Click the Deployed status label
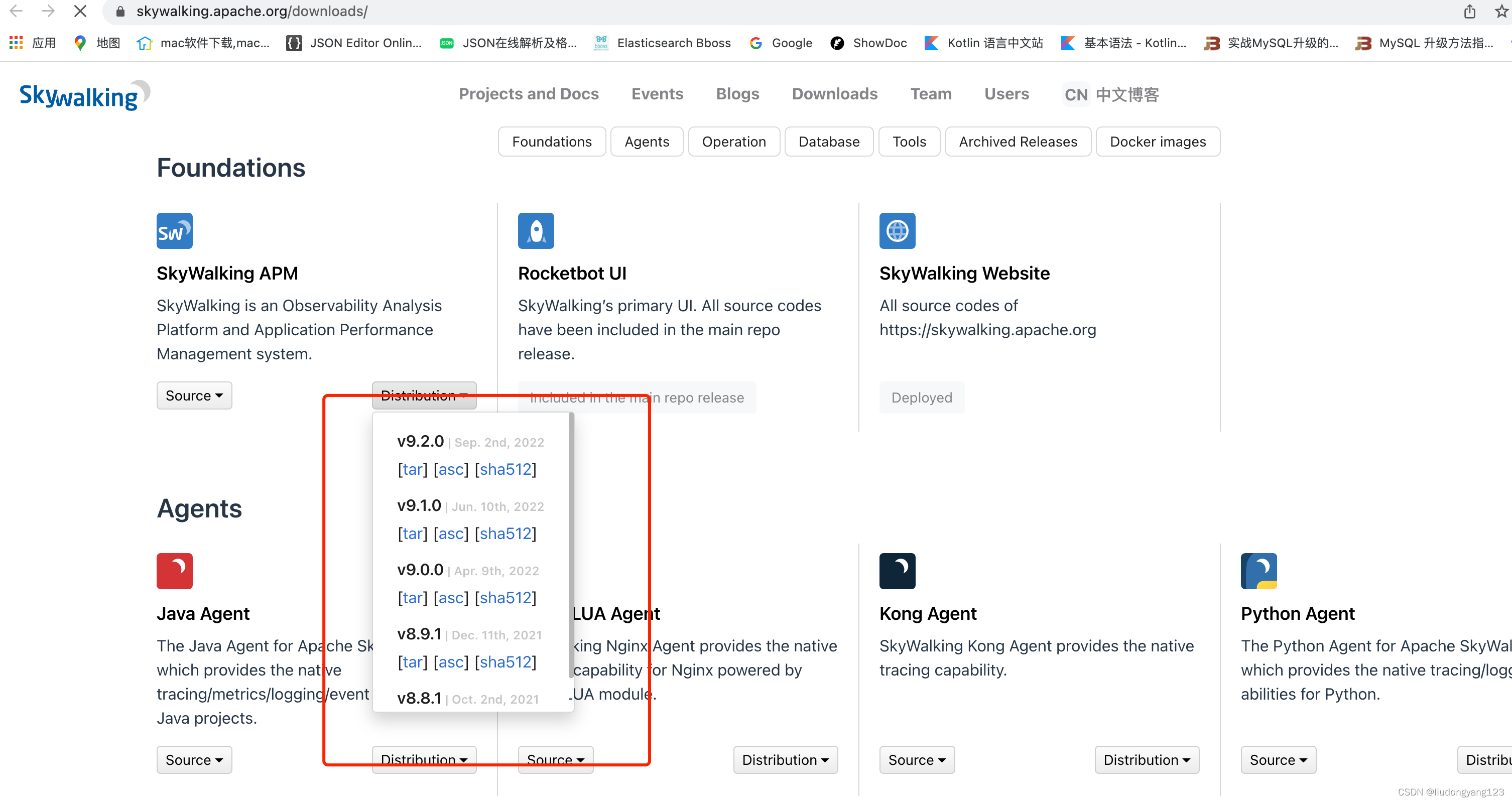1512x802 pixels. click(x=922, y=398)
